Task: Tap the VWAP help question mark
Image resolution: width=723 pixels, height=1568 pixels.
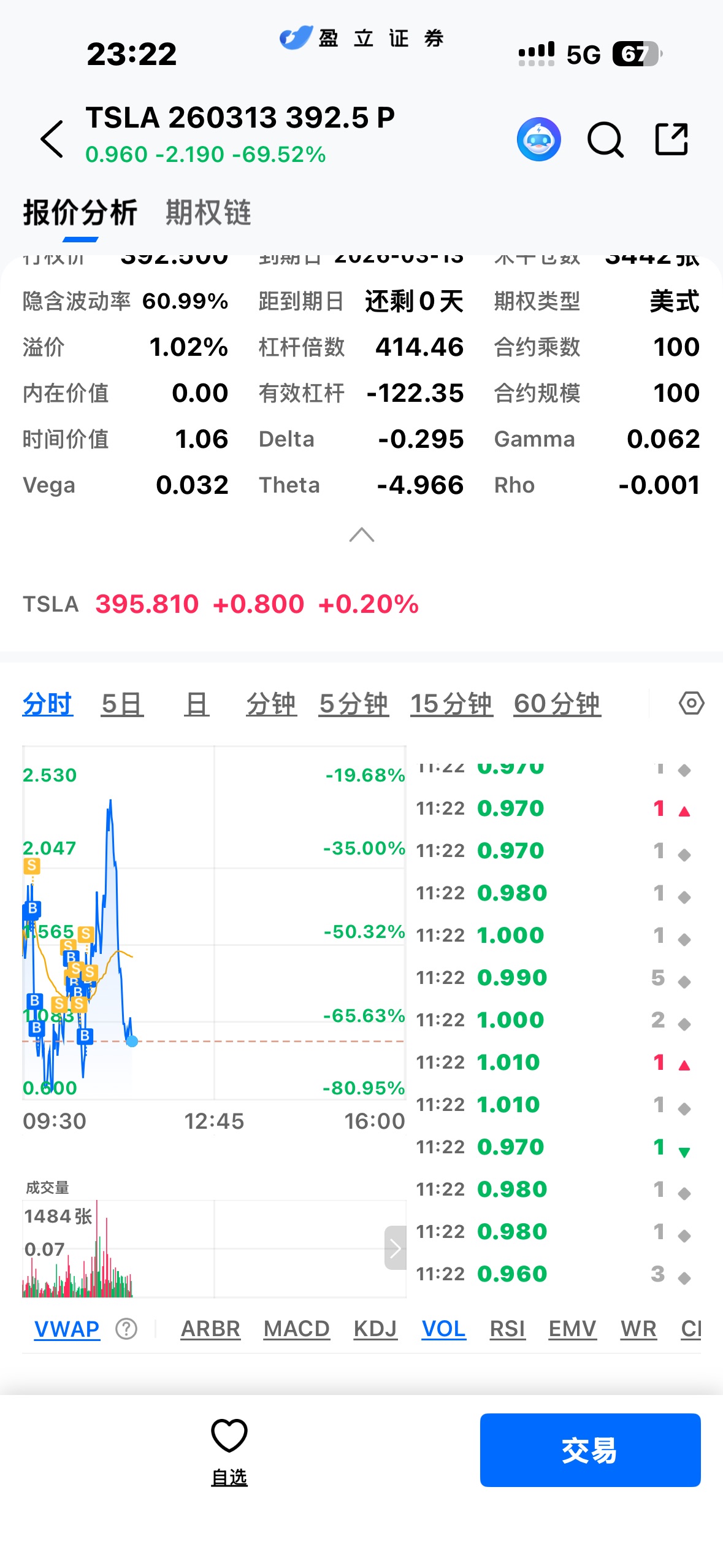Action: pos(126,1329)
